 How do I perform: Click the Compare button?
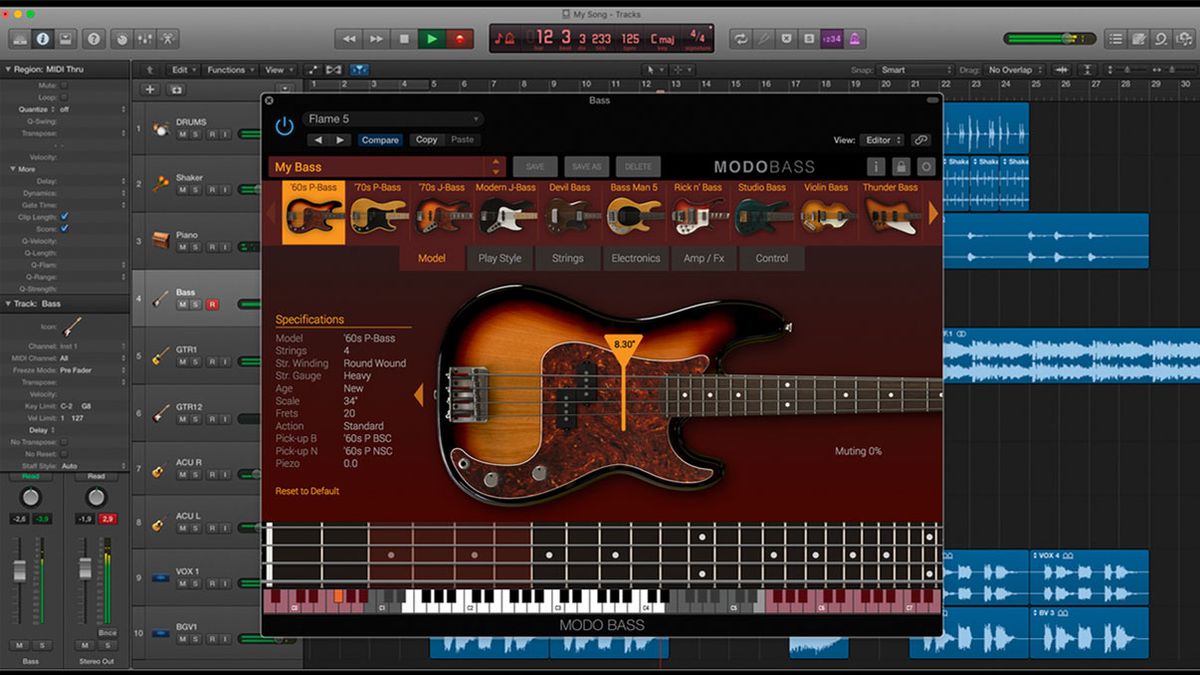pyautogui.click(x=380, y=140)
